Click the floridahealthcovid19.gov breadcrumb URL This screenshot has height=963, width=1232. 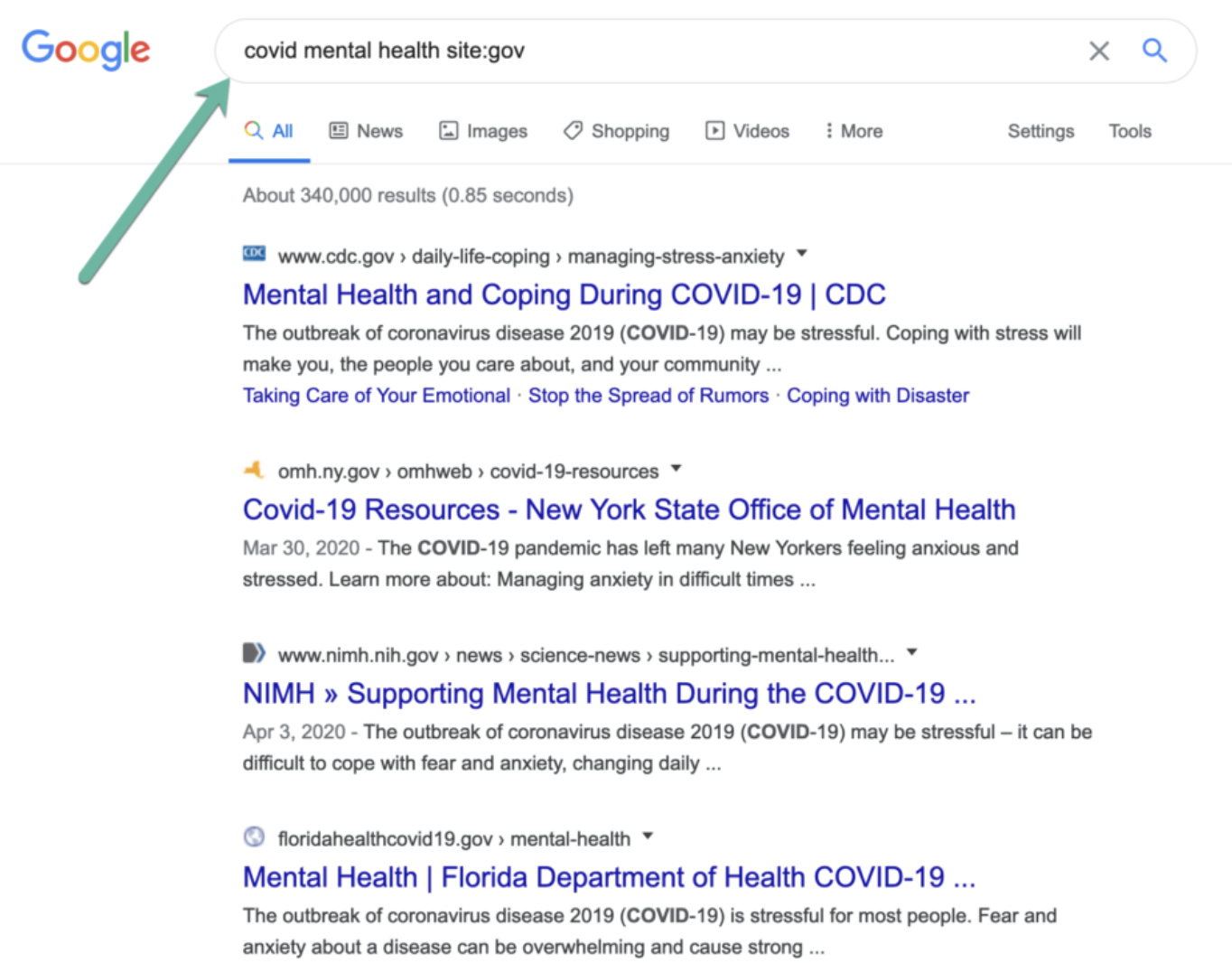tap(453, 839)
